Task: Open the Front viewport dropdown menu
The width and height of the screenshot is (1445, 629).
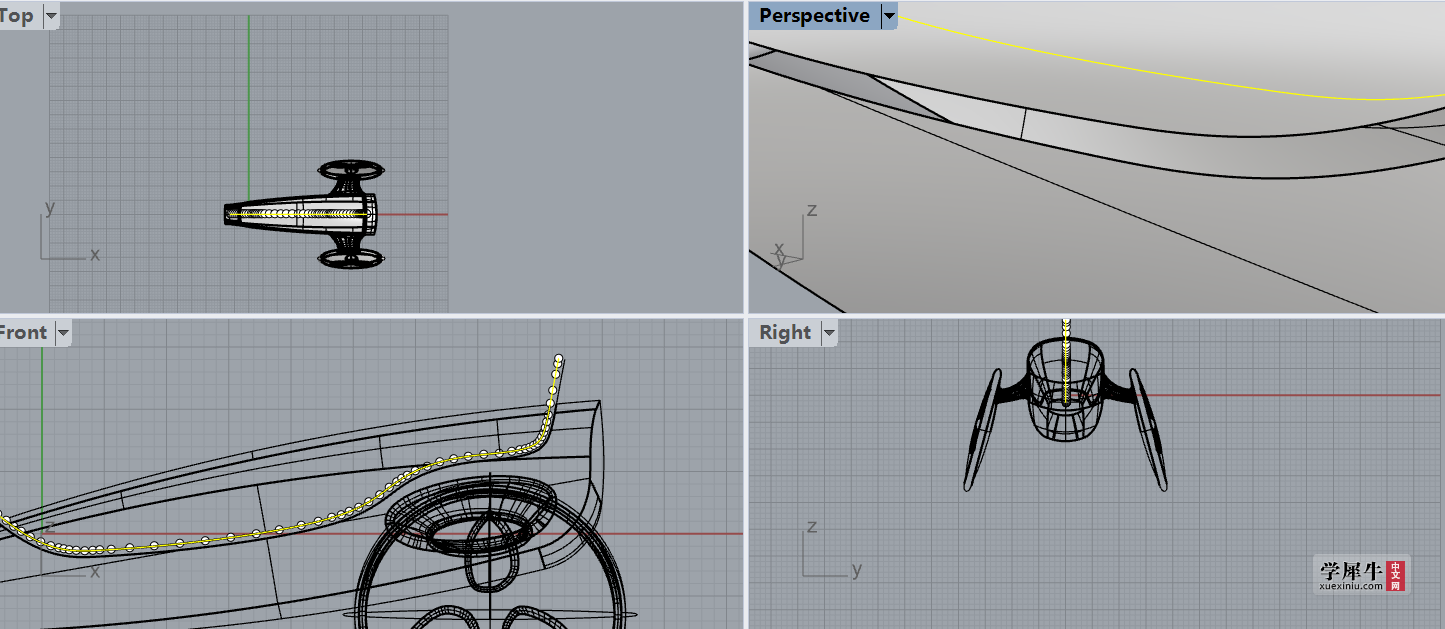Action: point(62,332)
